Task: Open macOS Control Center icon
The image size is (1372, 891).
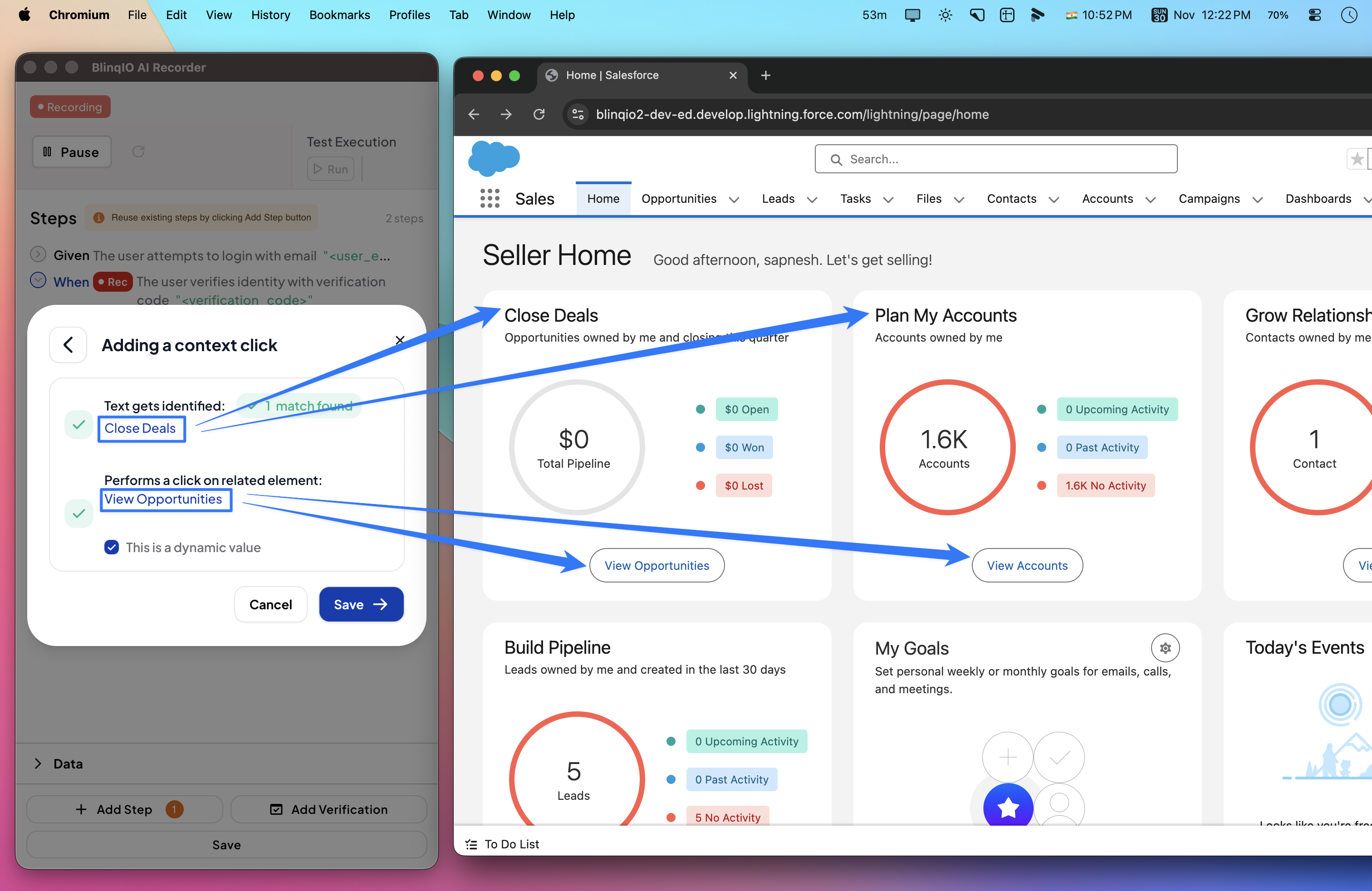Action: coord(1314,15)
